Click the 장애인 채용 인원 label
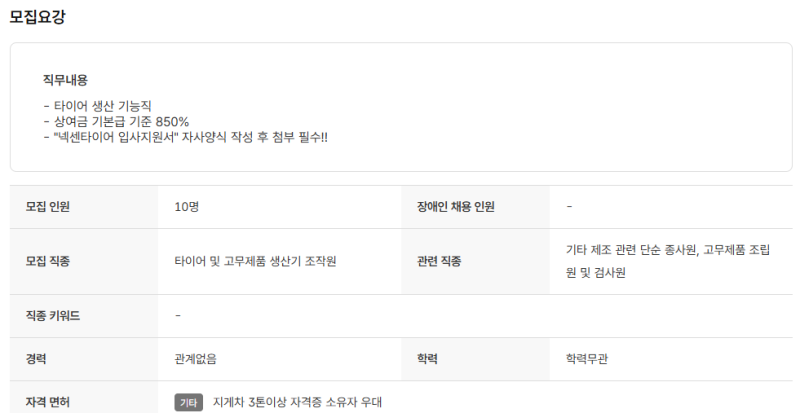Image resolution: width=800 pixels, height=413 pixels. tap(456, 207)
